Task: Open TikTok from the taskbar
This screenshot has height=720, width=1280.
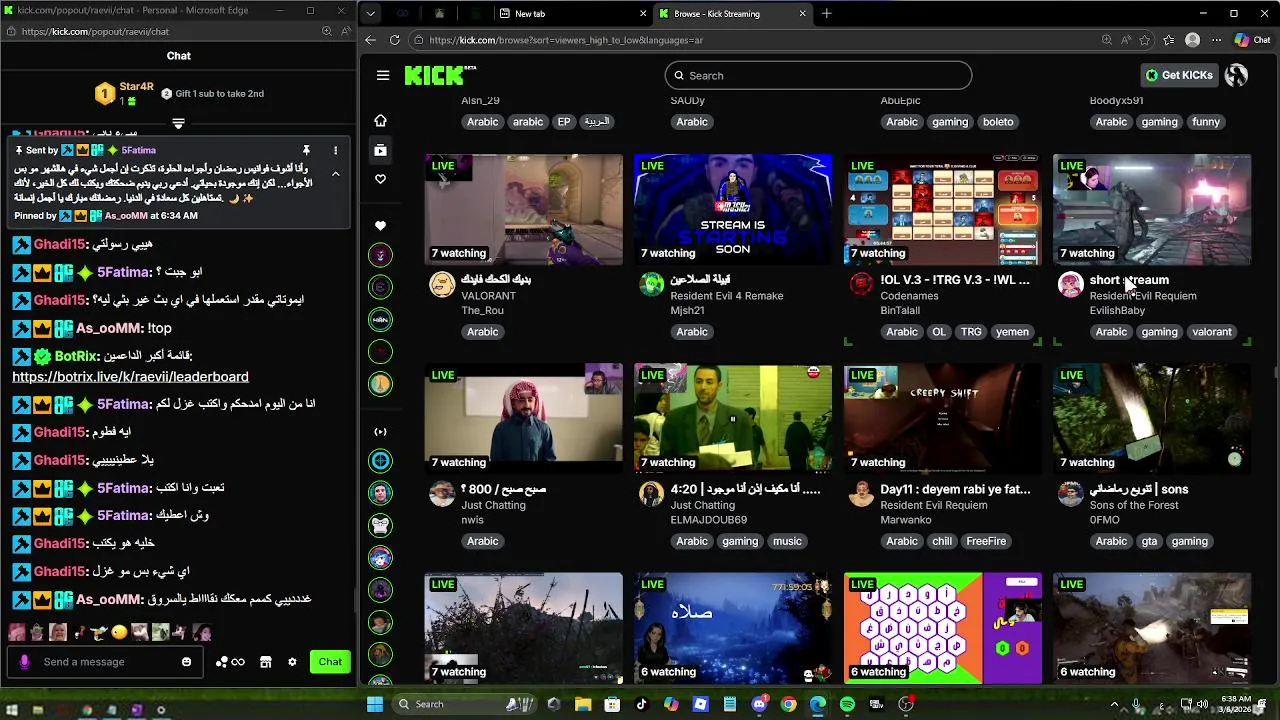Action: (641, 704)
